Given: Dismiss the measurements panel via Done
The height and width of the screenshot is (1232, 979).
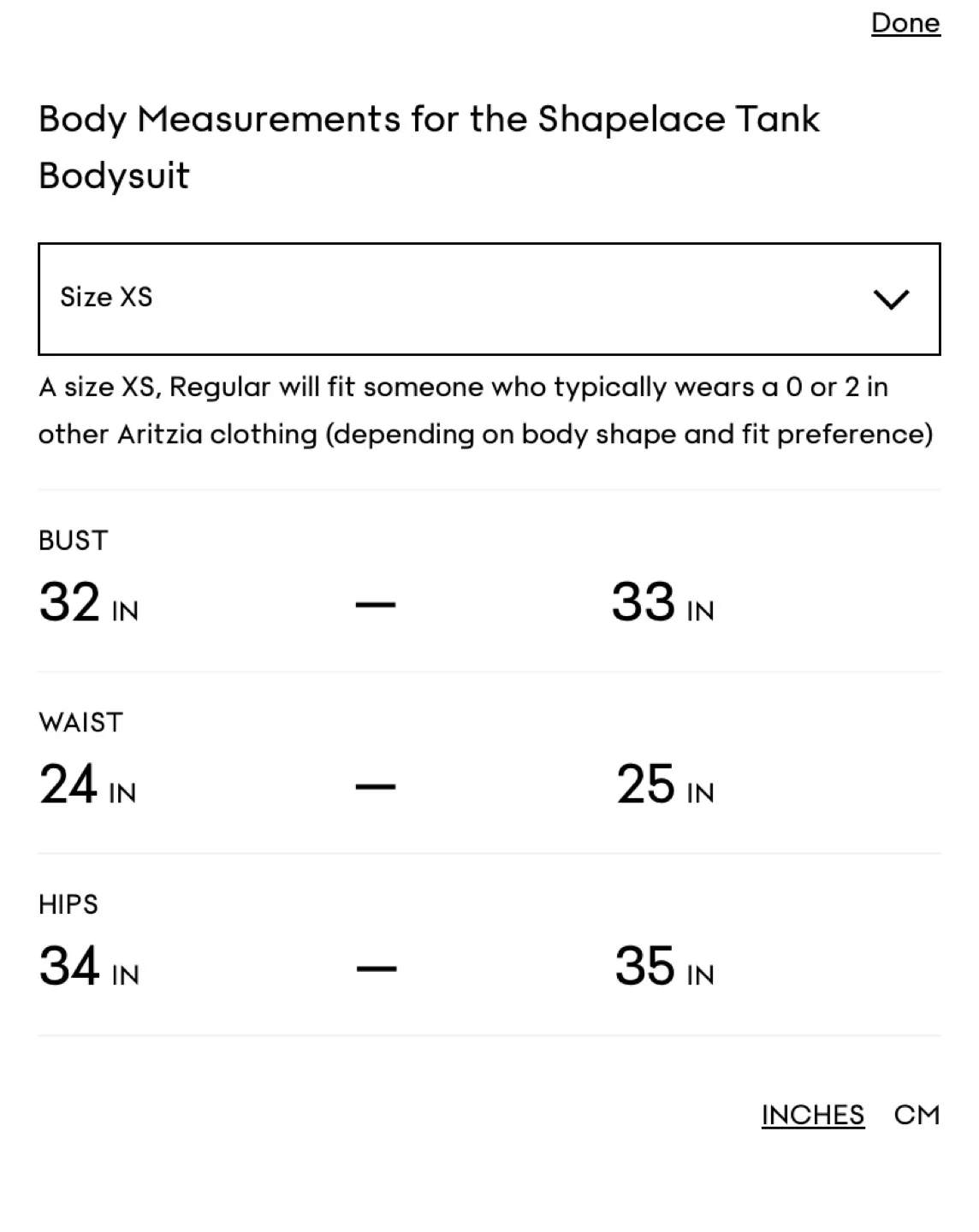Looking at the screenshot, I should tap(905, 23).
